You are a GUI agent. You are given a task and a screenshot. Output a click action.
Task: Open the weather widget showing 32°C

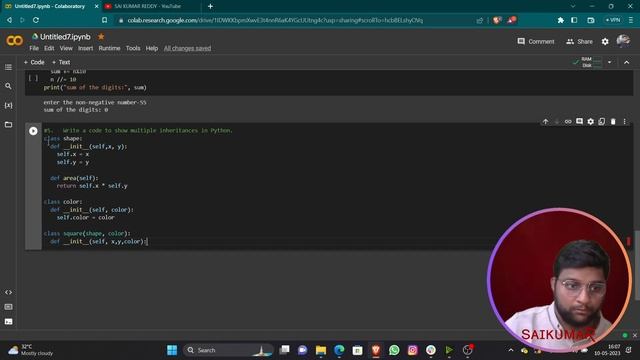[31, 350]
